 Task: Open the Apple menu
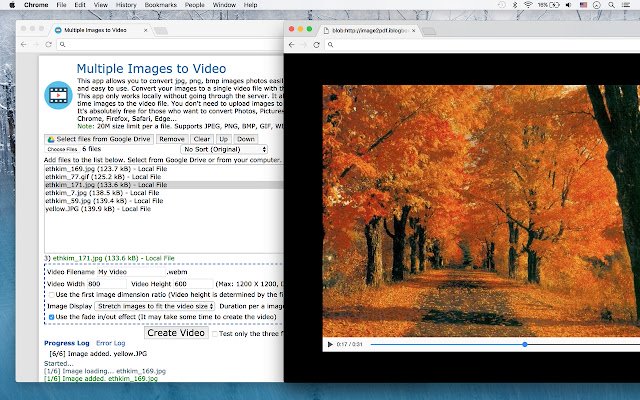point(12,5)
